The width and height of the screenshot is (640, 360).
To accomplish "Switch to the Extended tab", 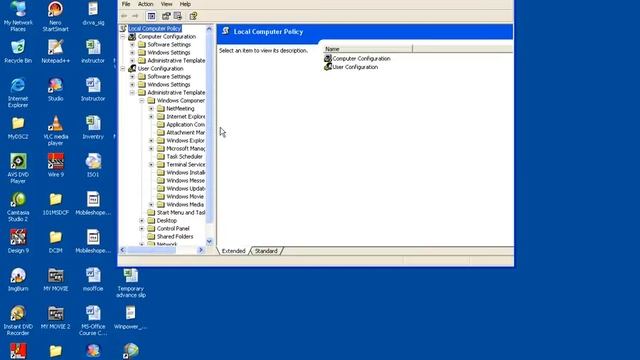I will point(233,251).
